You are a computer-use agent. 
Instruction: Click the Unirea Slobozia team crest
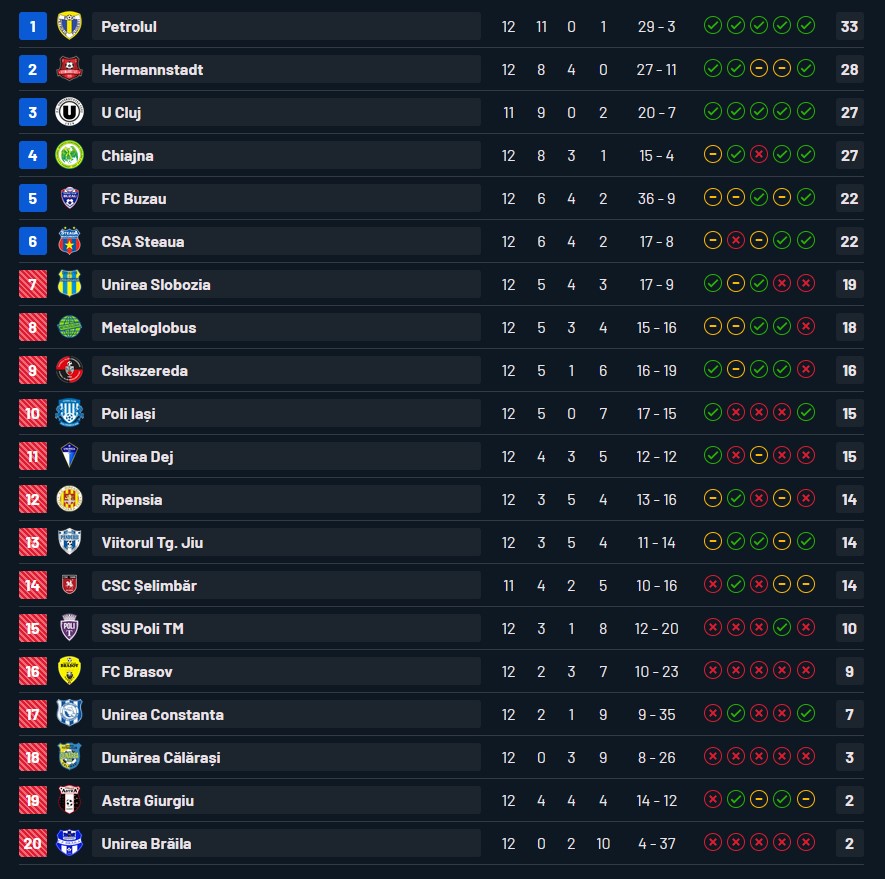click(69, 284)
